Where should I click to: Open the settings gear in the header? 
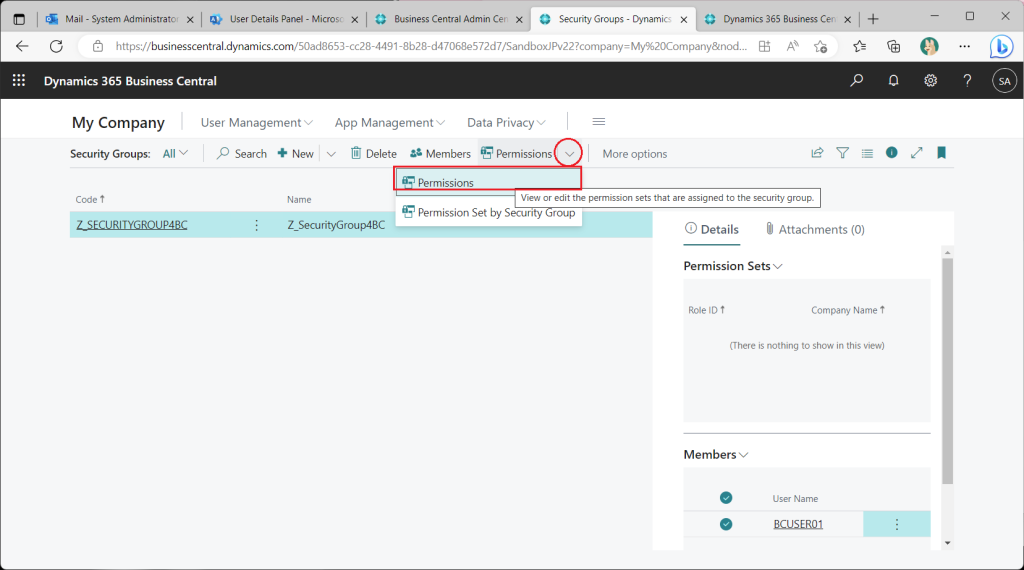[931, 80]
